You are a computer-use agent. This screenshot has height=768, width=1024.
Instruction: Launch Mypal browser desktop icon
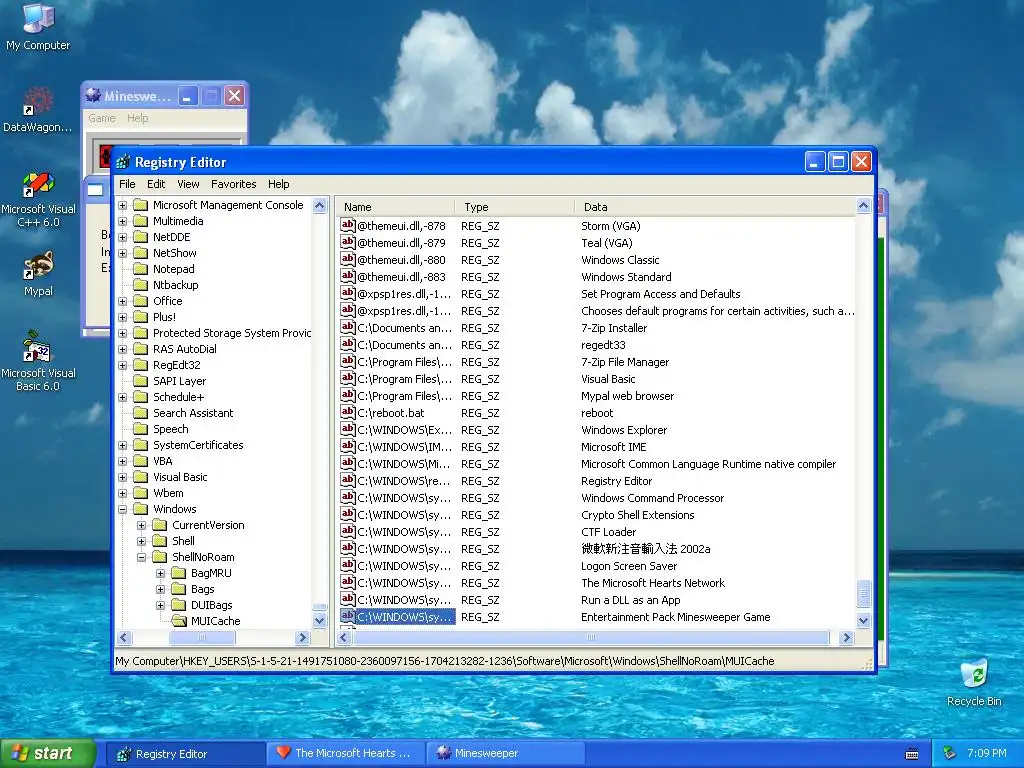(x=38, y=274)
